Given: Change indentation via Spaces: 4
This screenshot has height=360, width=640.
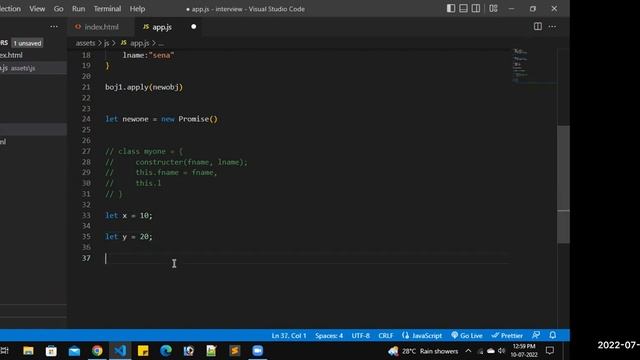Looking at the screenshot, I should coord(329,336).
